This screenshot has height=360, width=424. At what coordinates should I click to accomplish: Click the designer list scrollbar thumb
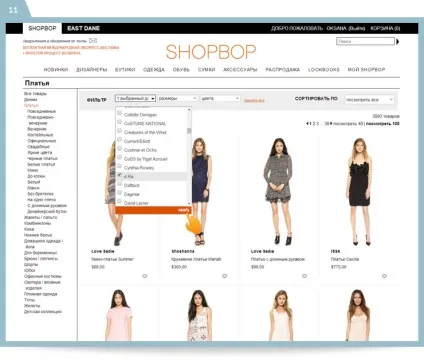coord(189,130)
